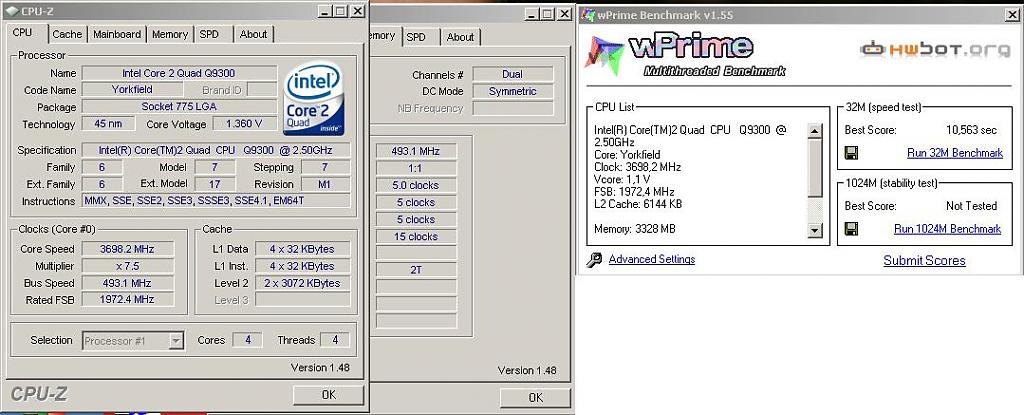Click the 1024M benchmark floppy save icon
The image size is (1024, 415).
point(851,229)
